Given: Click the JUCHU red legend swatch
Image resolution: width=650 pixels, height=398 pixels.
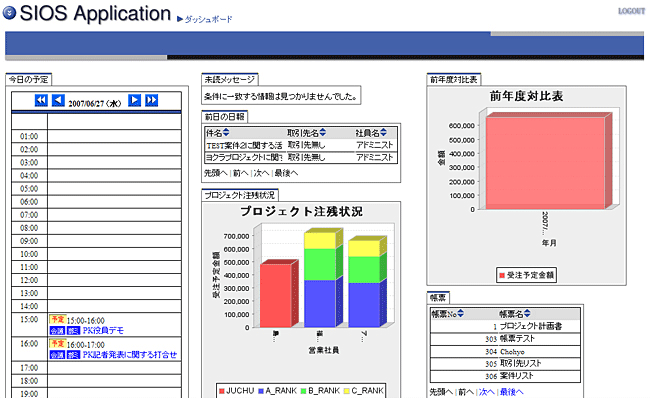Looking at the screenshot, I should tap(221, 391).
